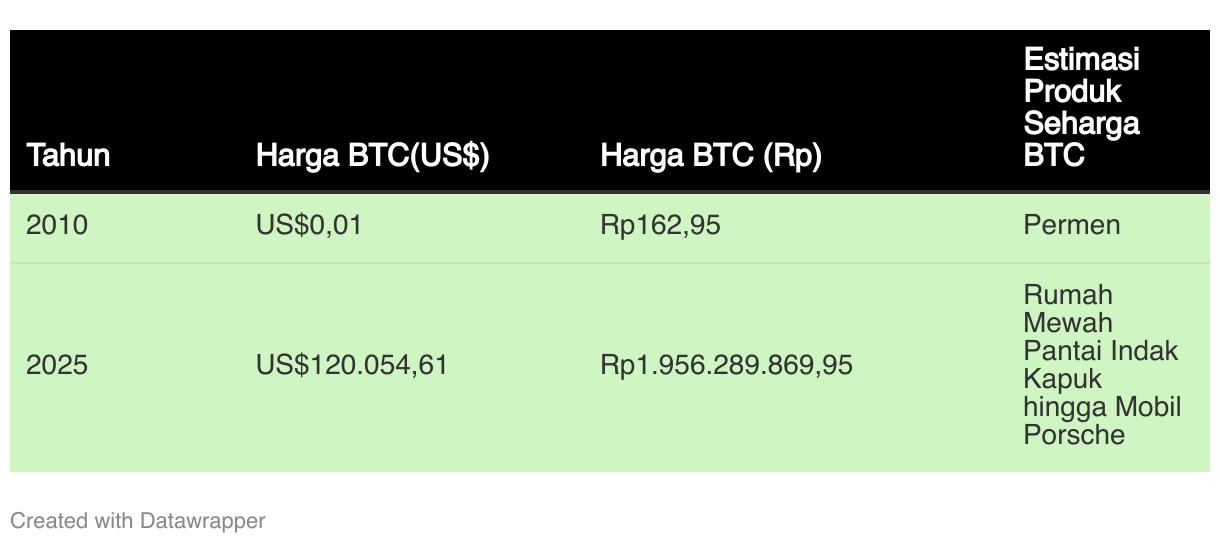Click the US$0,01 price cell

(309, 225)
